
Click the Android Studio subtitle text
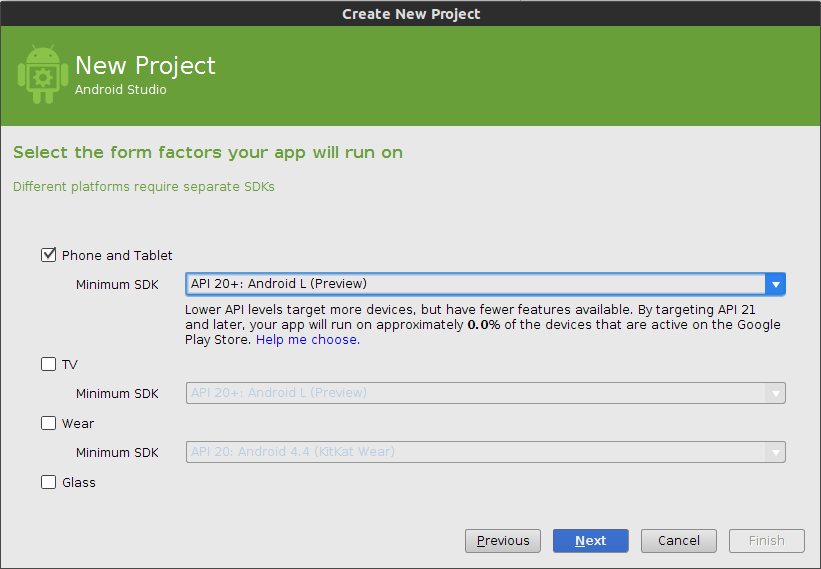pos(120,90)
